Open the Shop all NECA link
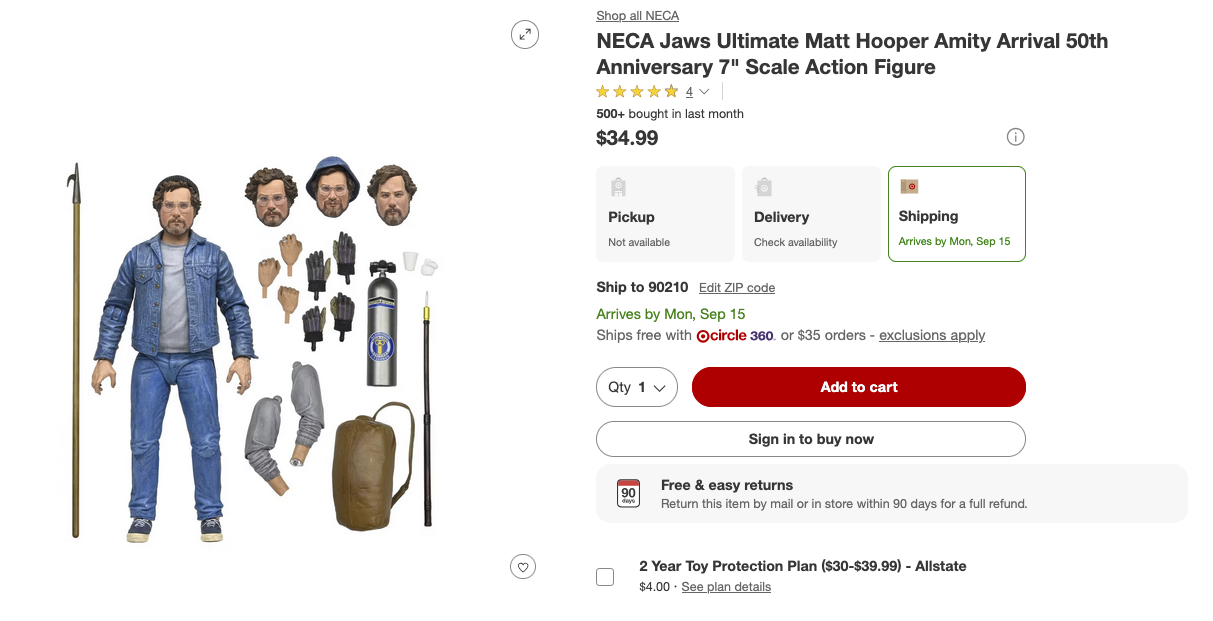This screenshot has width=1213, height=621. [x=637, y=16]
